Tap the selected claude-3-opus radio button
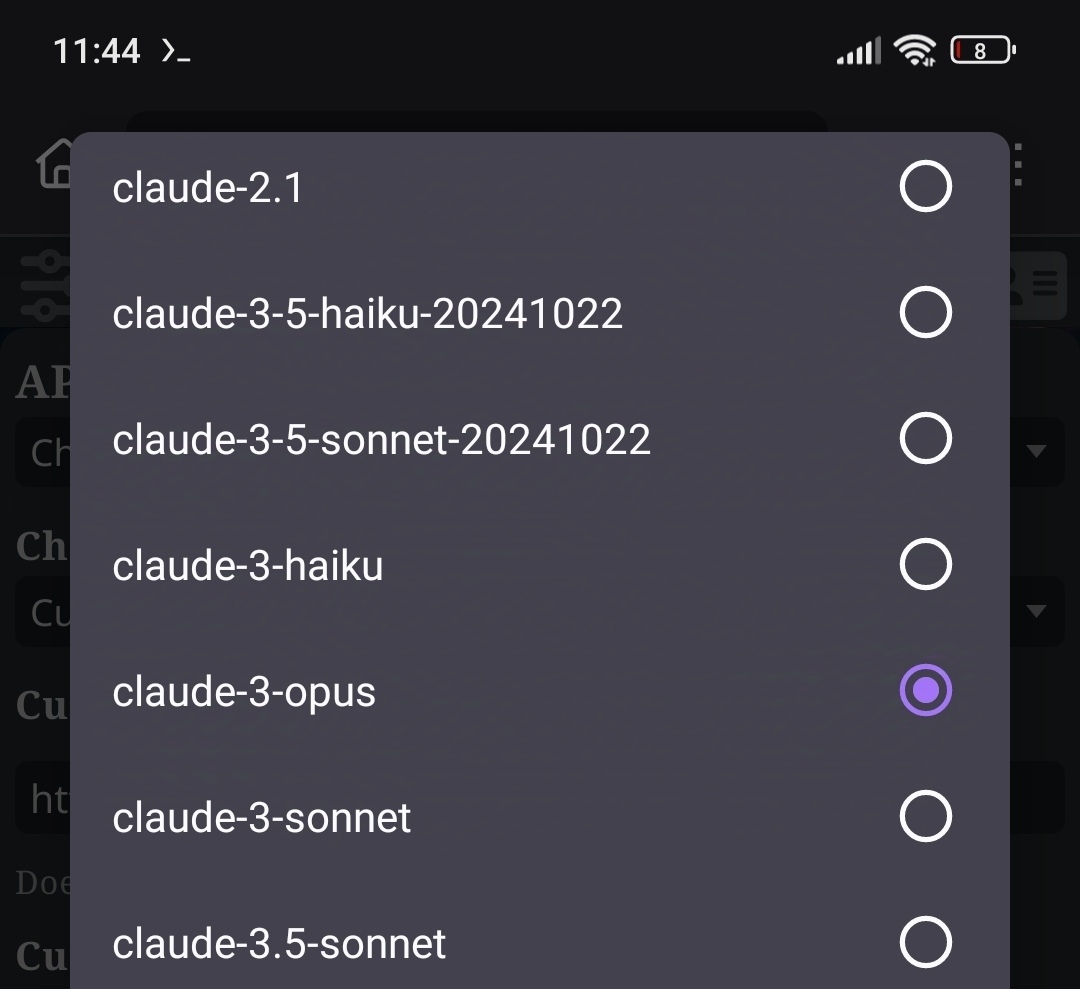This screenshot has width=1080, height=989. (x=926, y=690)
